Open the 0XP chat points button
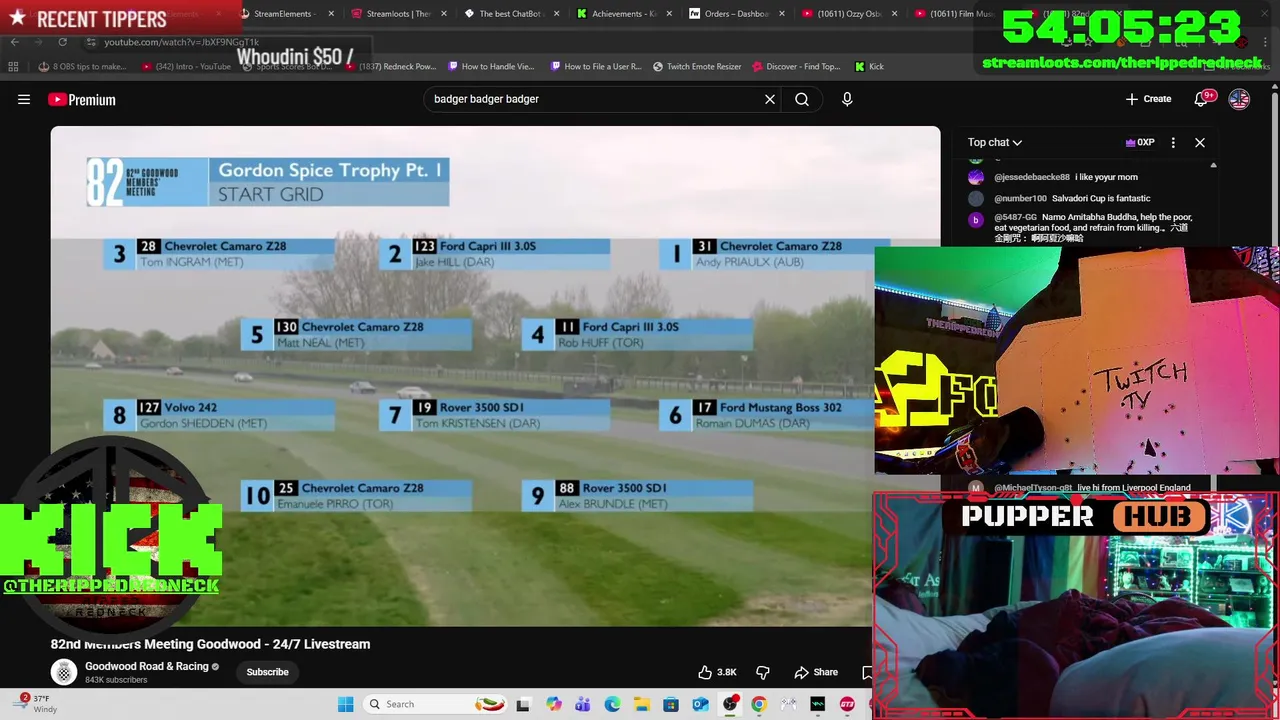The image size is (1280, 720). point(1140,142)
